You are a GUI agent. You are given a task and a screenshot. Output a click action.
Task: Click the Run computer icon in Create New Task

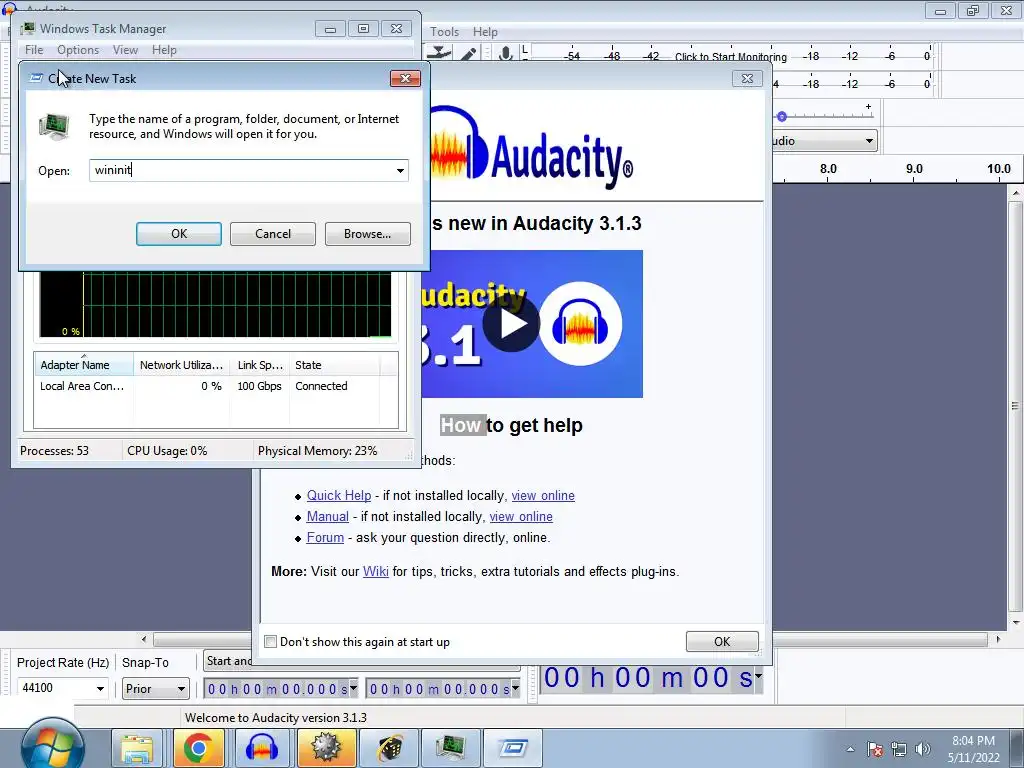coord(54,127)
